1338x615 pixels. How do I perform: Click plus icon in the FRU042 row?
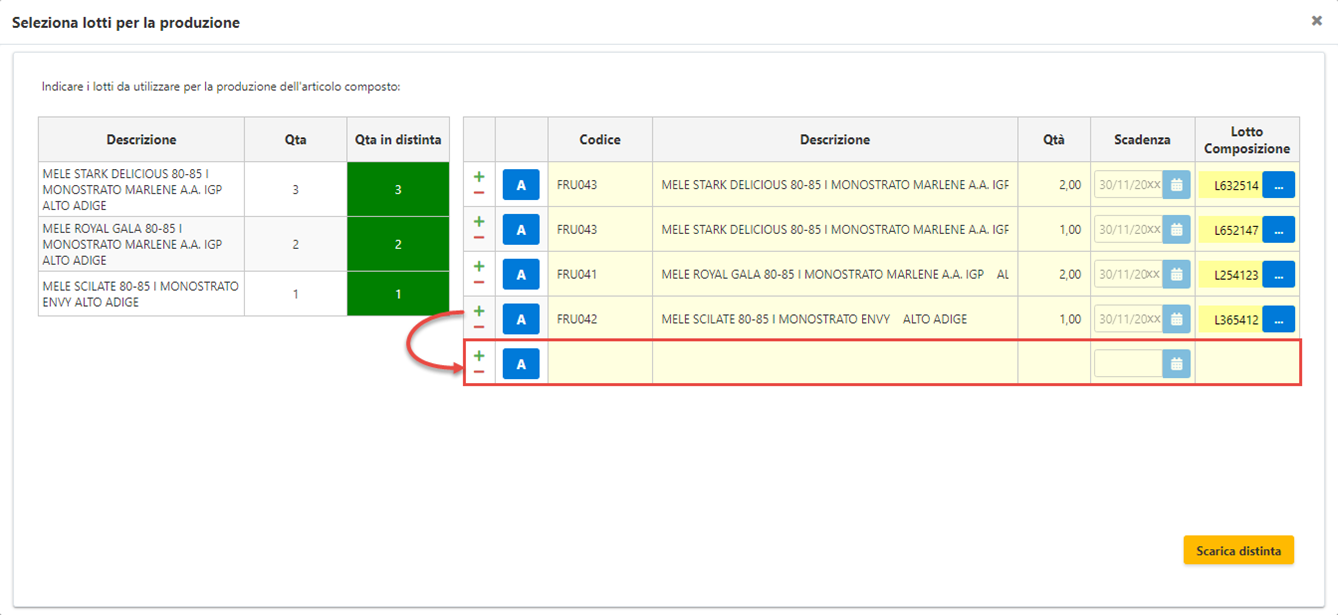tap(479, 311)
